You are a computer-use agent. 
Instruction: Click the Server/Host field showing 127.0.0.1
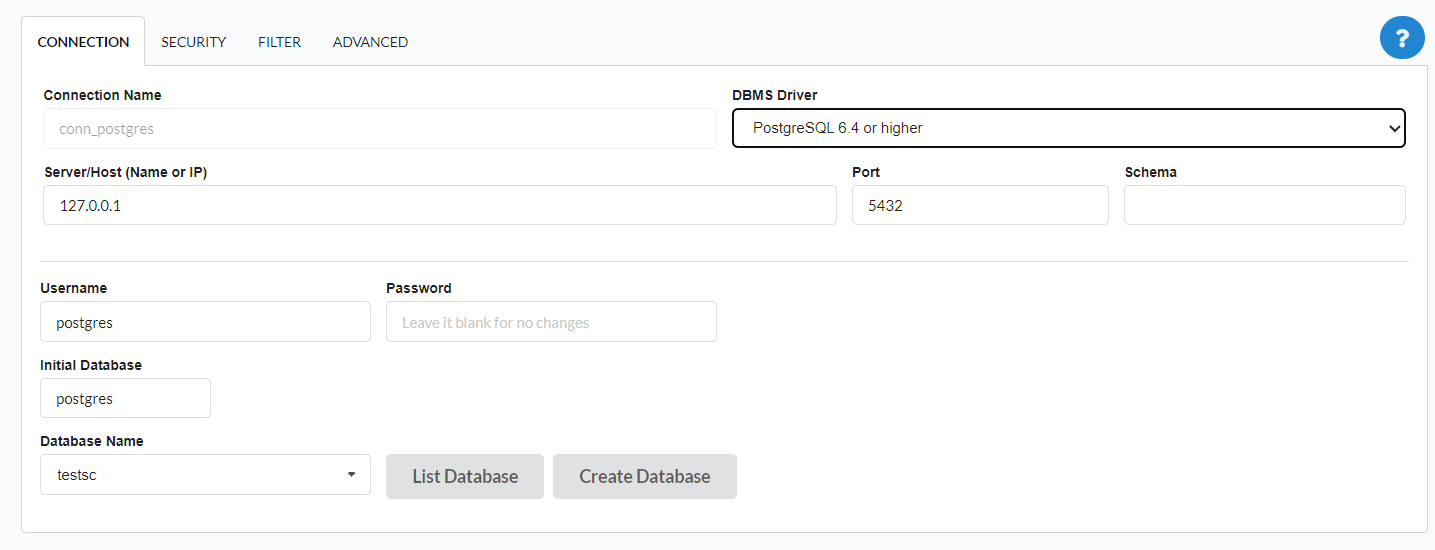[x=439, y=205]
